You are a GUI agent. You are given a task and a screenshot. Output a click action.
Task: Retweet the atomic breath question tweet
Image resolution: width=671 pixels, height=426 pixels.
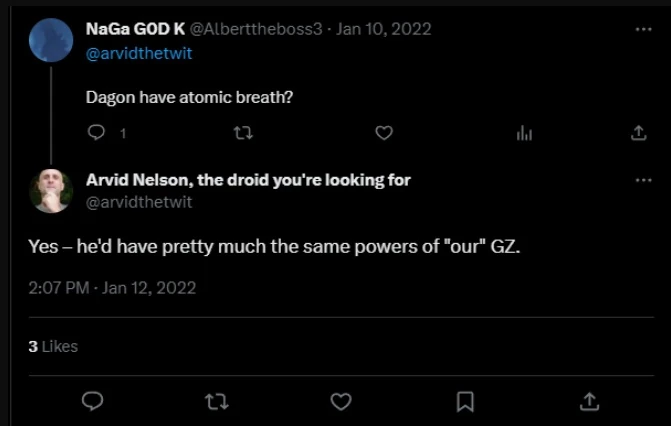pyautogui.click(x=241, y=133)
